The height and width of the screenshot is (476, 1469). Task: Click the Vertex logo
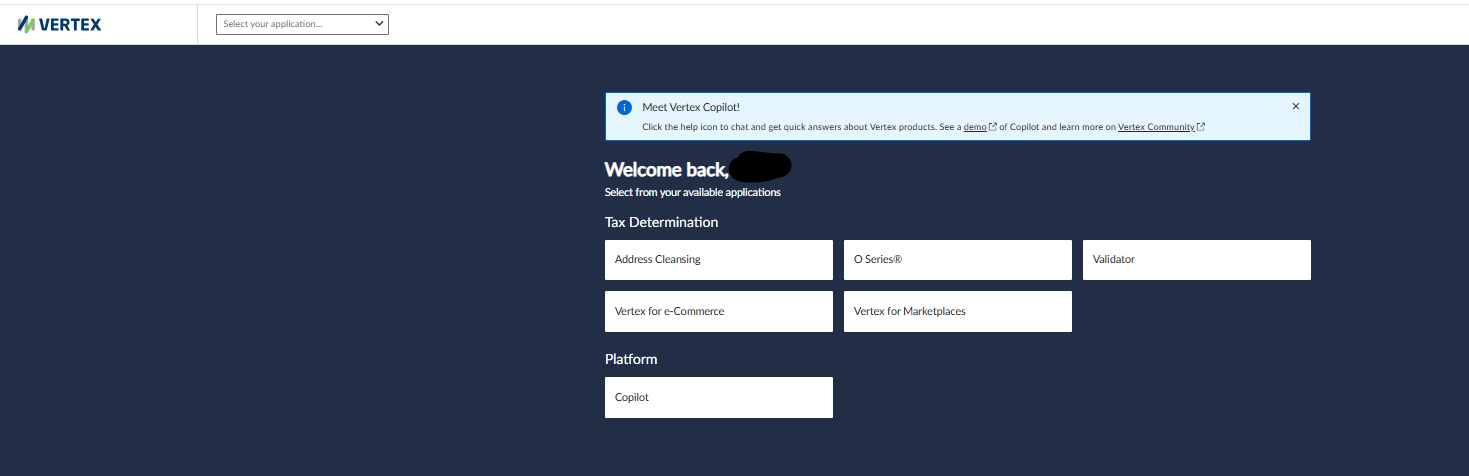coord(59,24)
